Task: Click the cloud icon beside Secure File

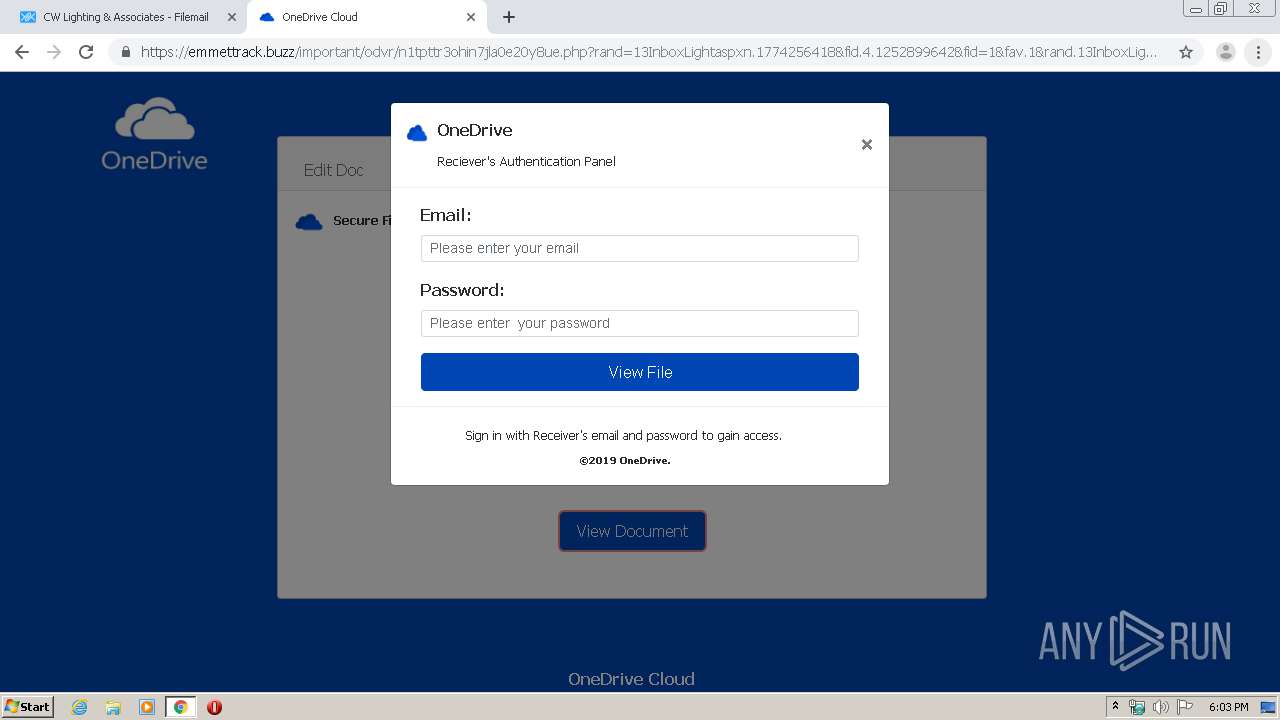Action: tap(309, 221)
